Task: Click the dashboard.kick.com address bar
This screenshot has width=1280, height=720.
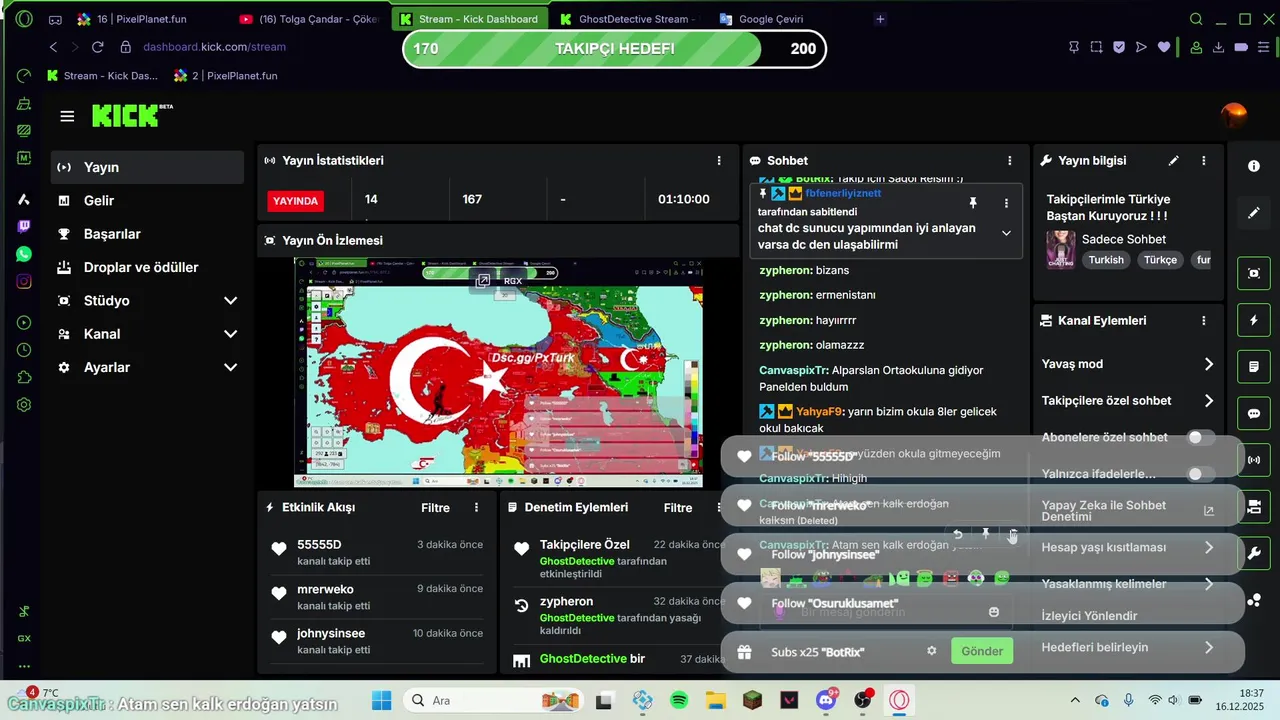Action: tap(214, 47)
